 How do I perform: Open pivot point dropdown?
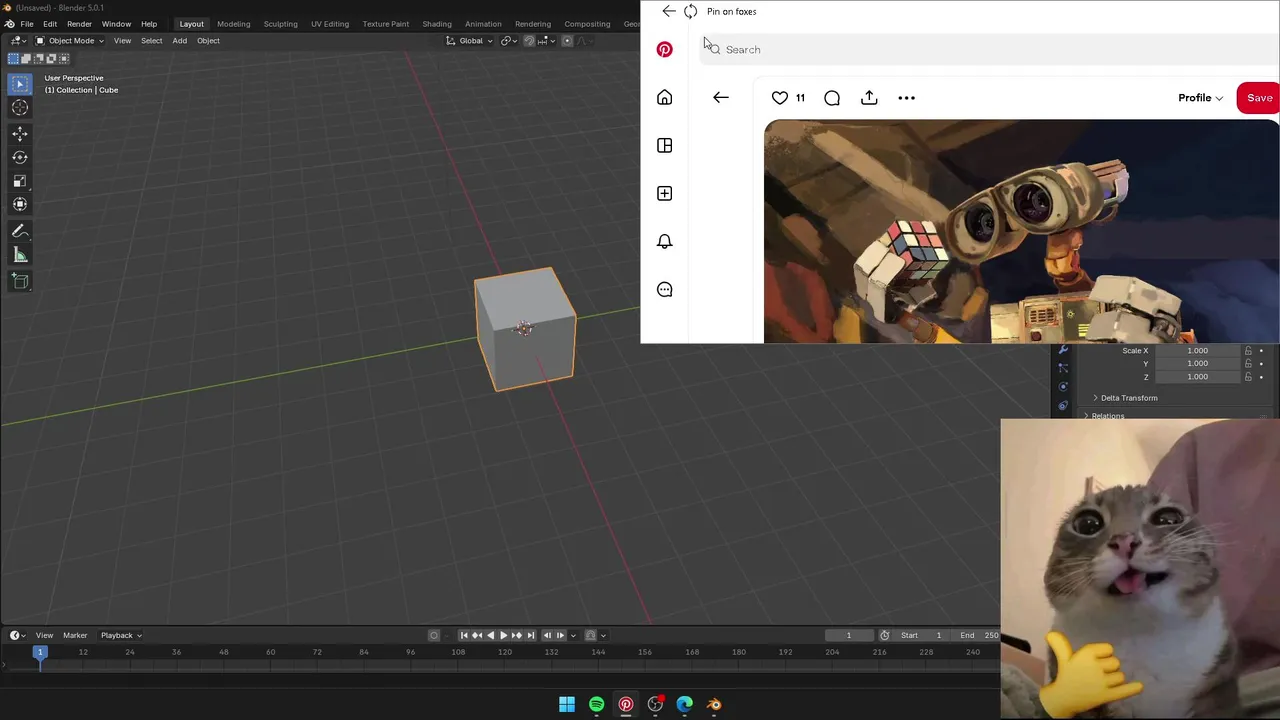tap(508, 41)
